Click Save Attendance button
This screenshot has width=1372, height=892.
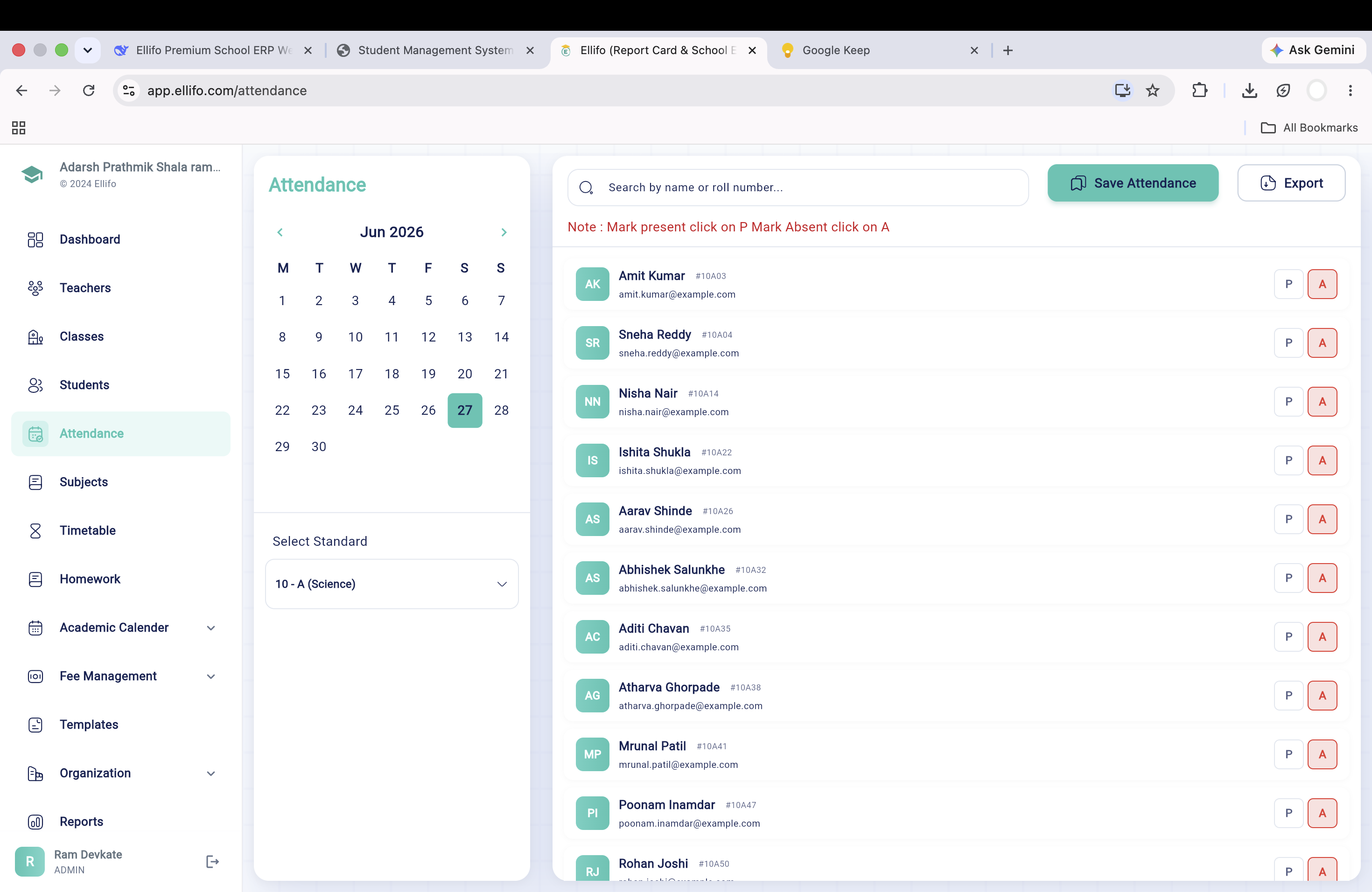click(x=1133, y=183)
